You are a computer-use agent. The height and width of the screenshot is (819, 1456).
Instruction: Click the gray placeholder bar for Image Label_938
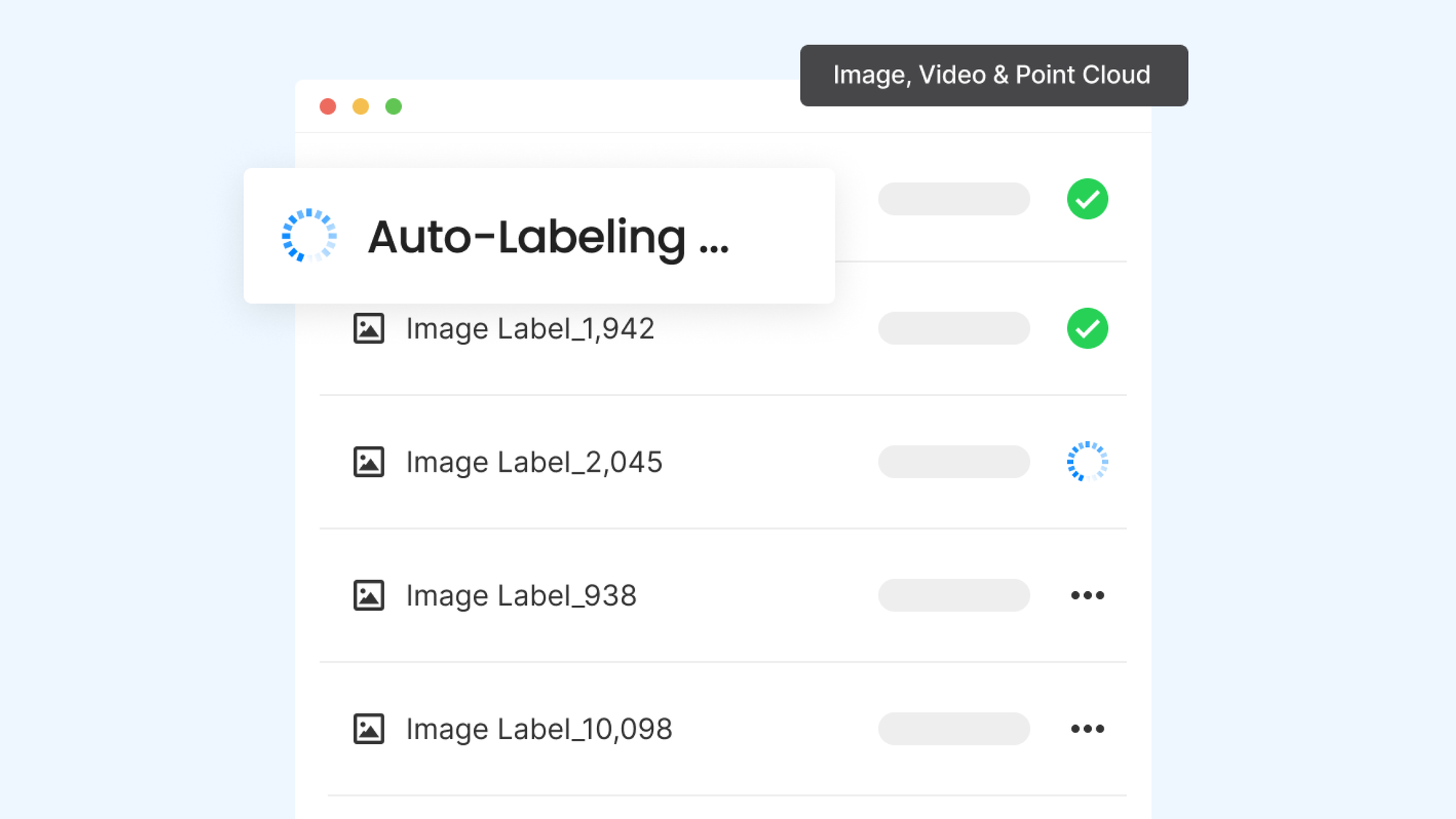click(954, 595)
